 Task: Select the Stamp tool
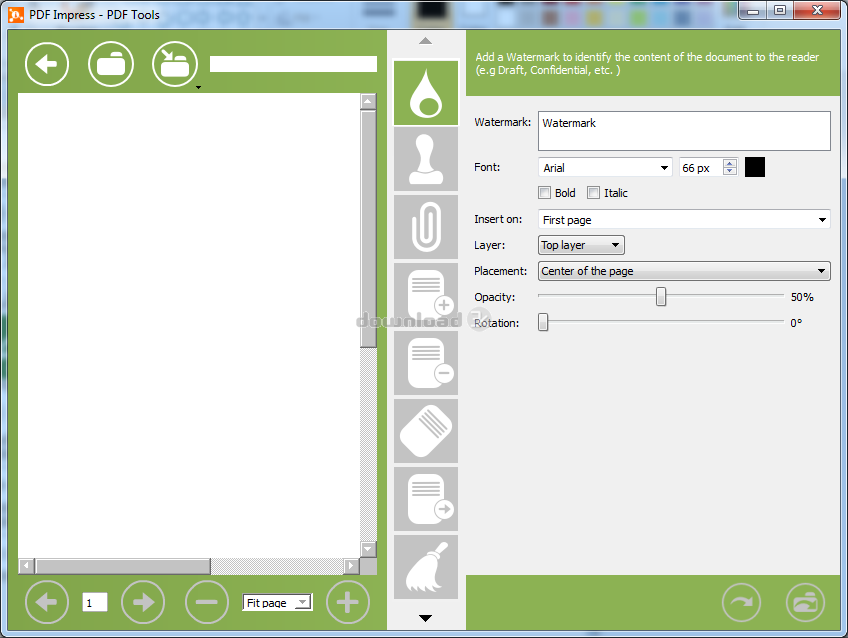coord(426,159)
